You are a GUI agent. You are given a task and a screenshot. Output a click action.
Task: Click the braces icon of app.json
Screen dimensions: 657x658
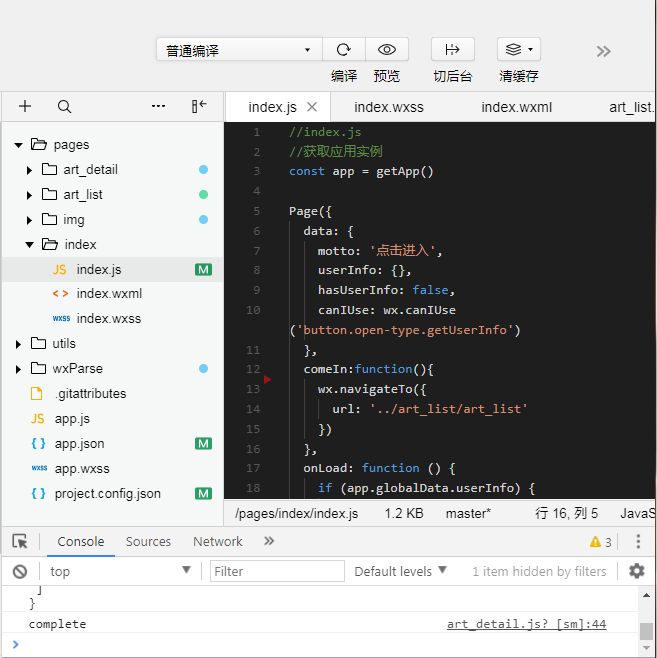click(38, 443)
